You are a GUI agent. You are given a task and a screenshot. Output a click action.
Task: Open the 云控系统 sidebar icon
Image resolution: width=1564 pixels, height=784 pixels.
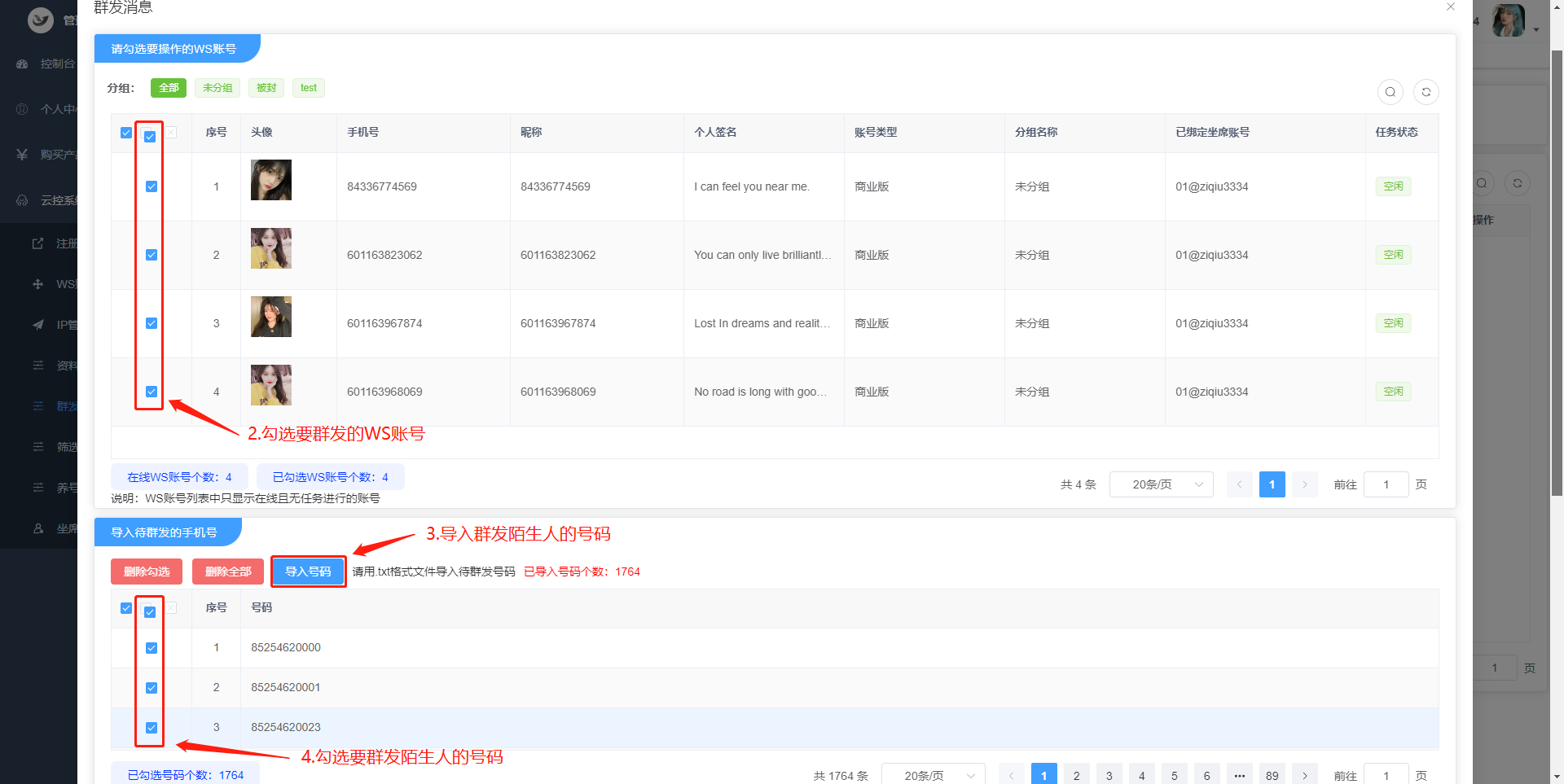[x=22, y=200]
